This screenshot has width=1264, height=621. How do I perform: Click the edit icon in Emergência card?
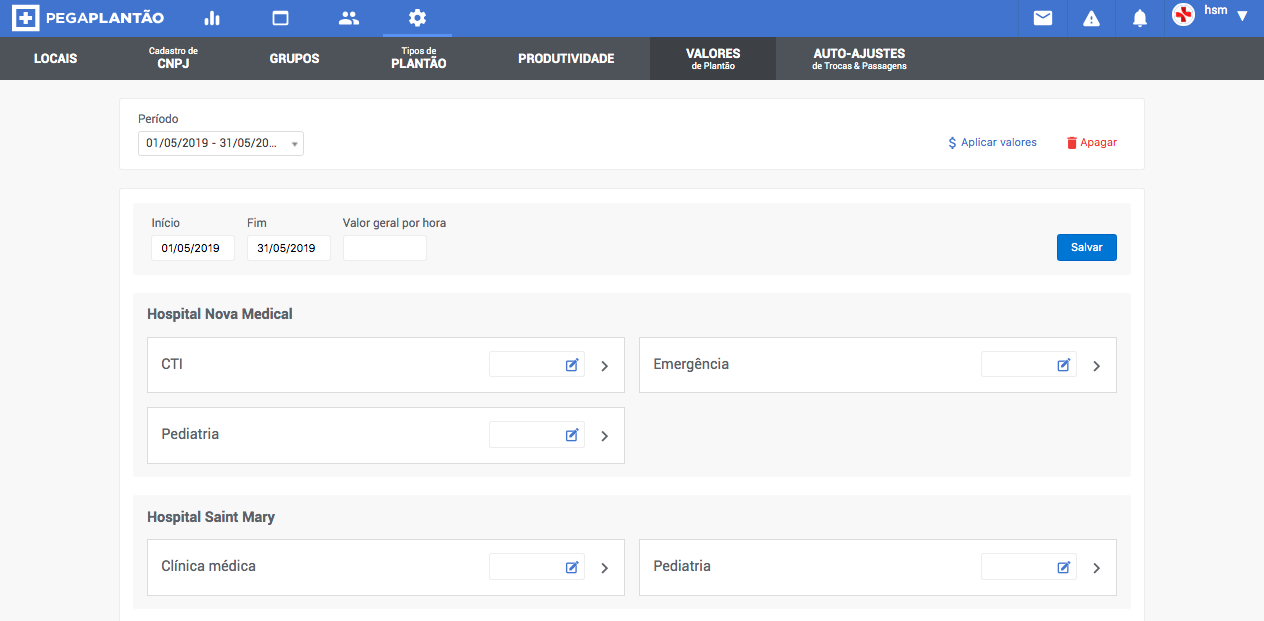pyautogui.click(x=1064, y=365)
